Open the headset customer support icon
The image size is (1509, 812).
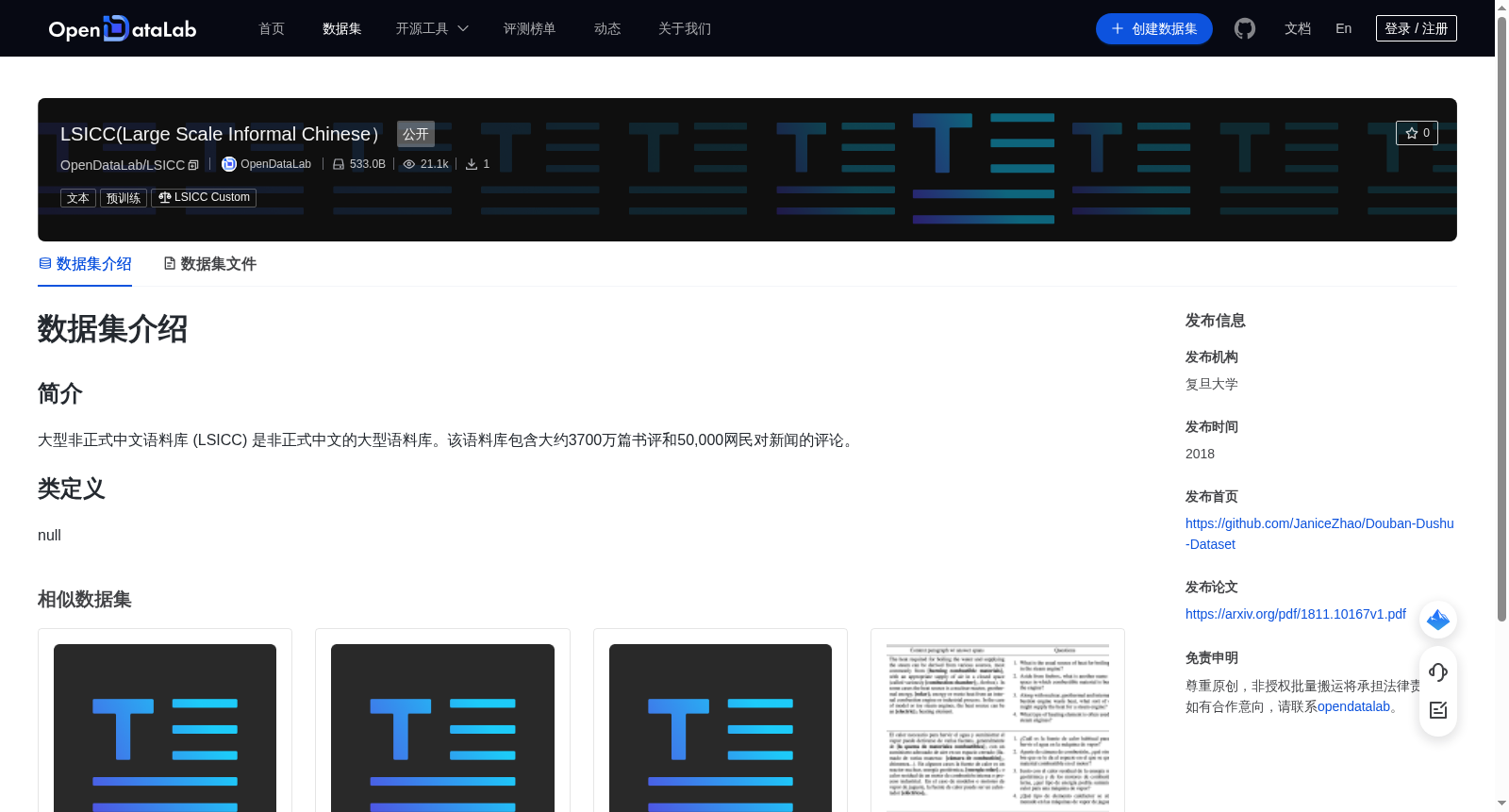click(x=1438, y=671)
